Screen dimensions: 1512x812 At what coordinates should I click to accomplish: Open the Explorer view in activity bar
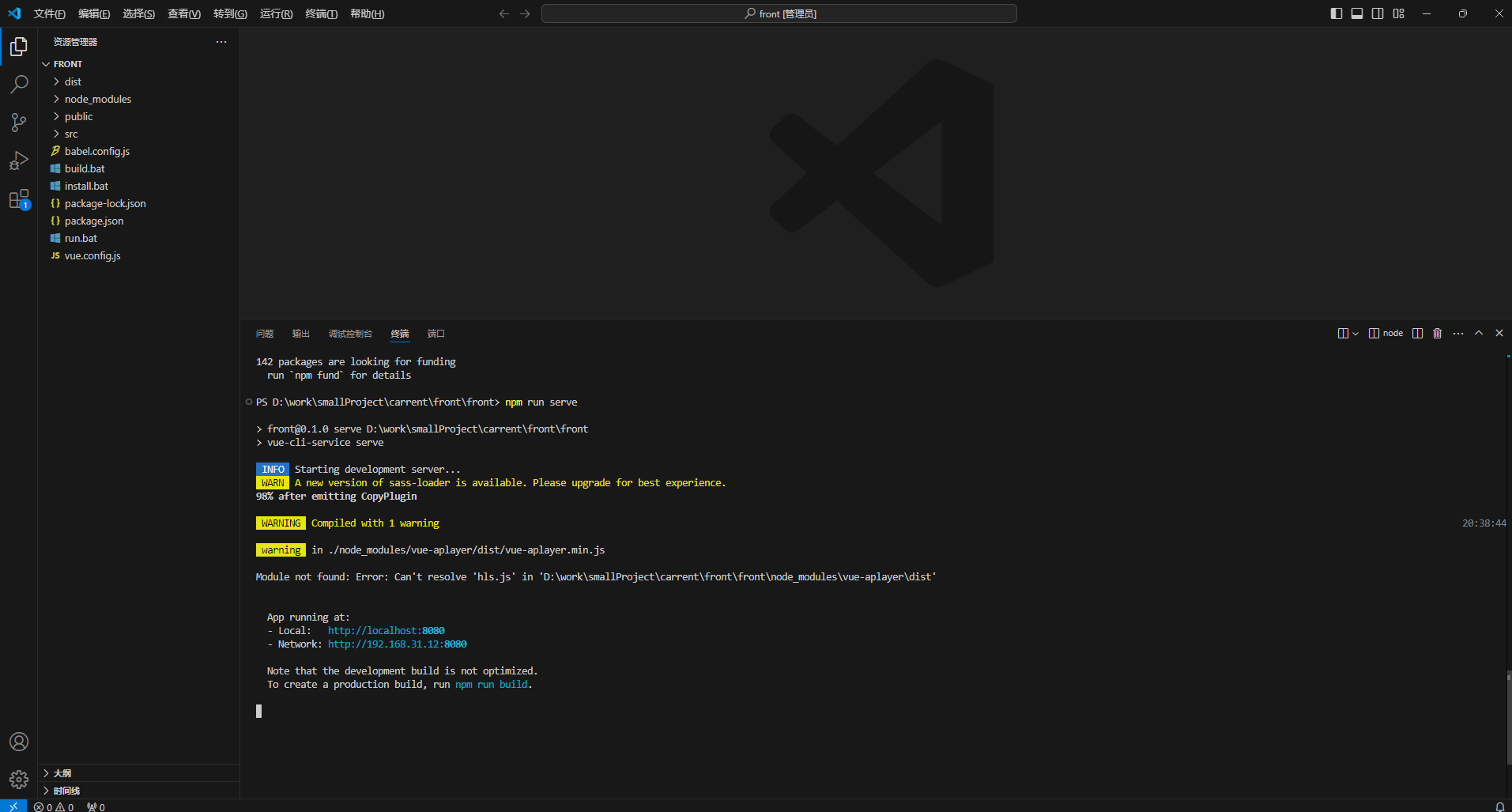click(19, 47)
